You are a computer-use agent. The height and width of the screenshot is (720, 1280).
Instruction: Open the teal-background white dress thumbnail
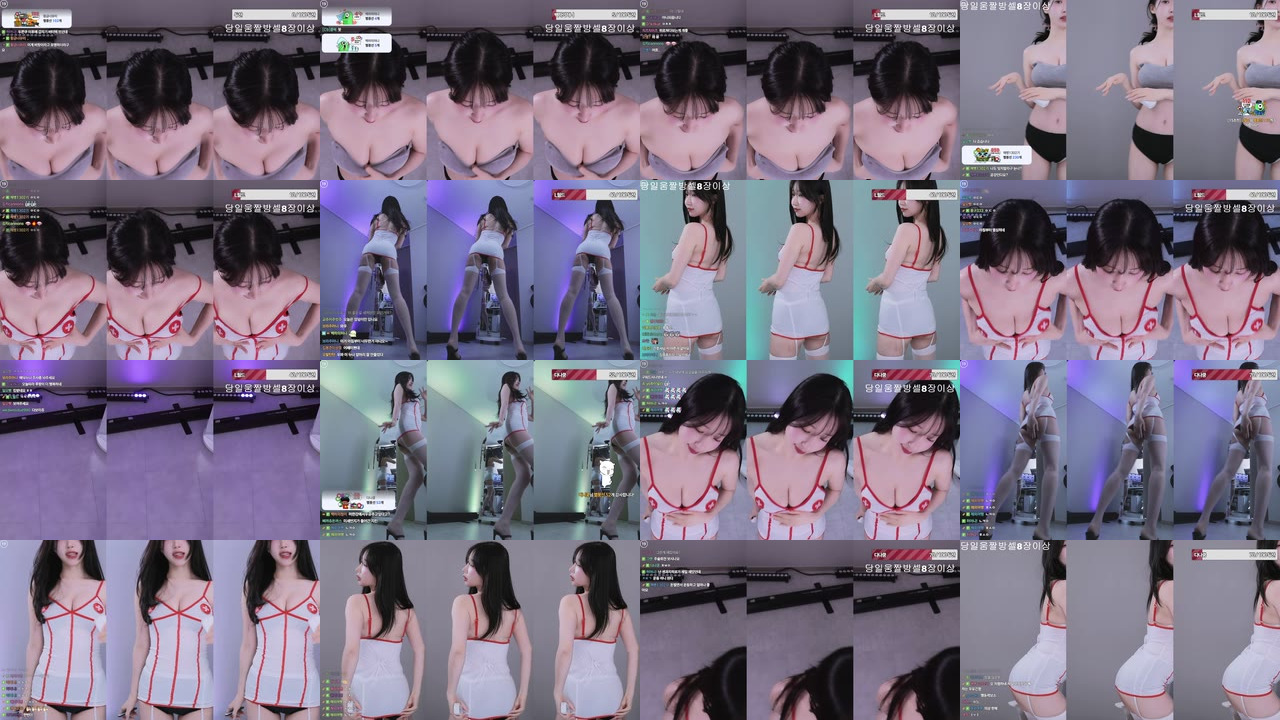point(800,270)
